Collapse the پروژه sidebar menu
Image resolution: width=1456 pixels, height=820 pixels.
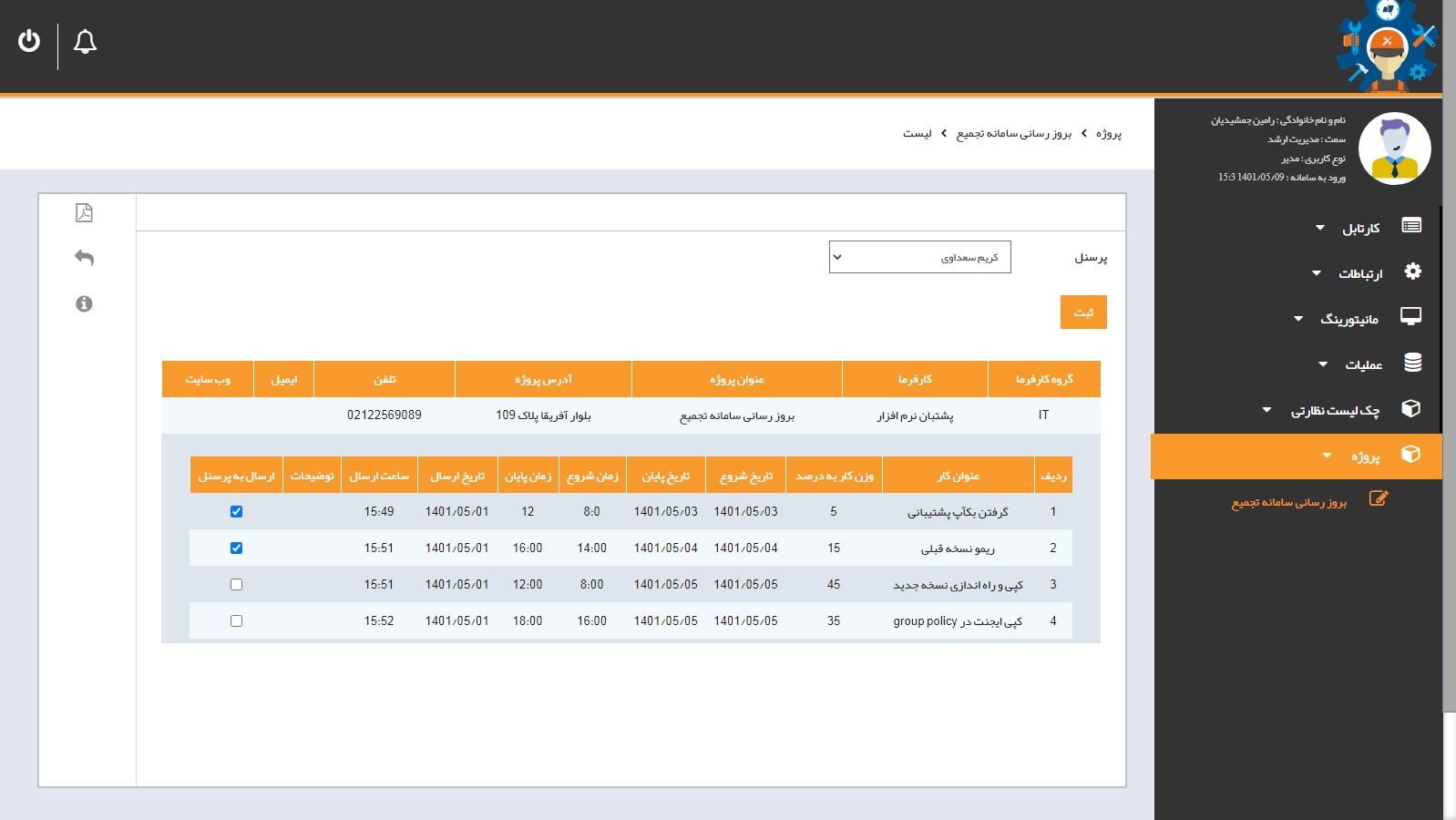pyautogui.click(x=1364, y=456)
